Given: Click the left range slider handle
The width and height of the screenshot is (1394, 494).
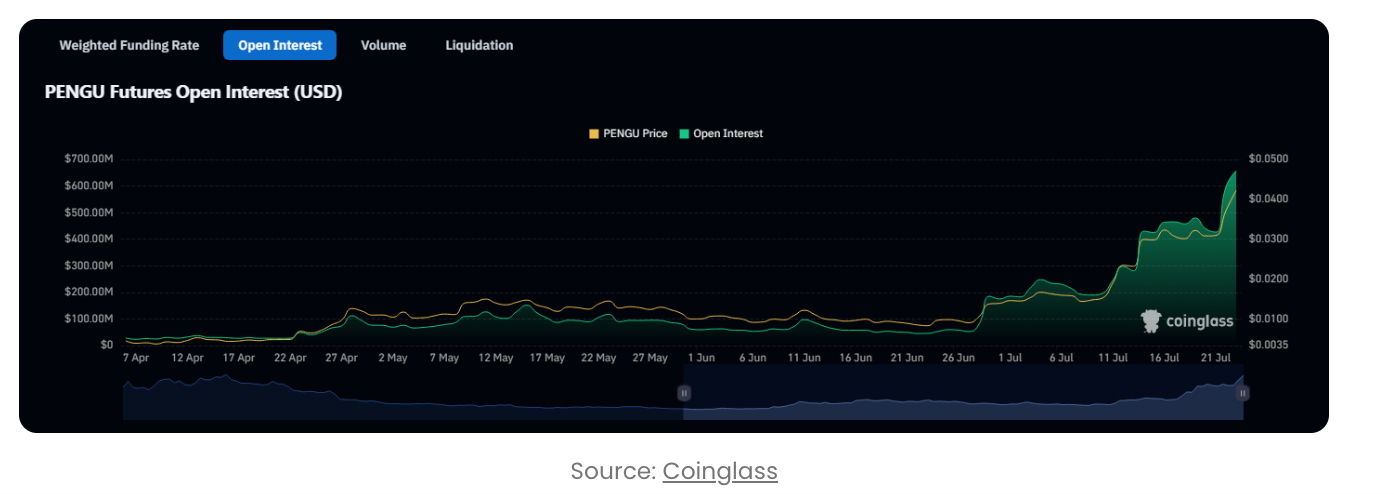Looking at the screenshot, I should coord(684,393).
